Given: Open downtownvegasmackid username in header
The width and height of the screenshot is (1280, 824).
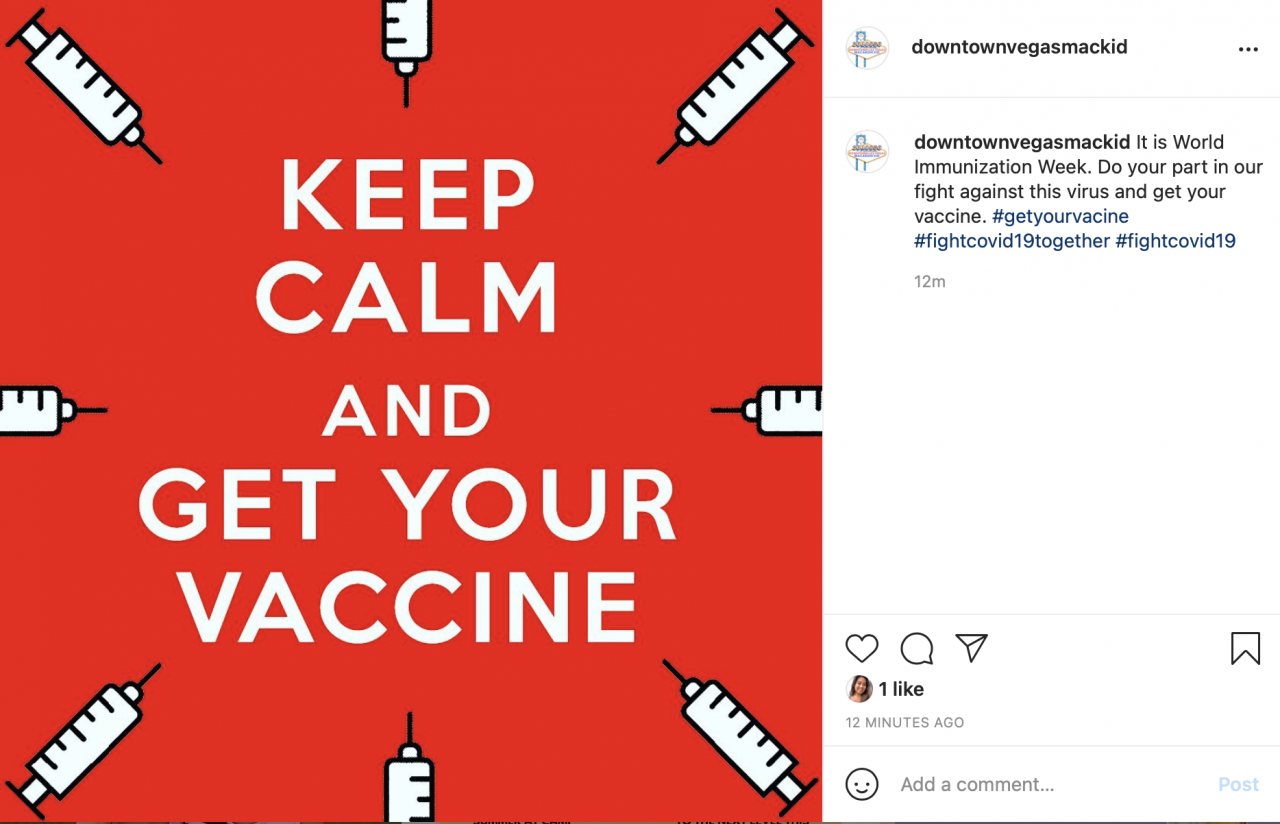Looking at the screenshot, I should (1019, 47).
